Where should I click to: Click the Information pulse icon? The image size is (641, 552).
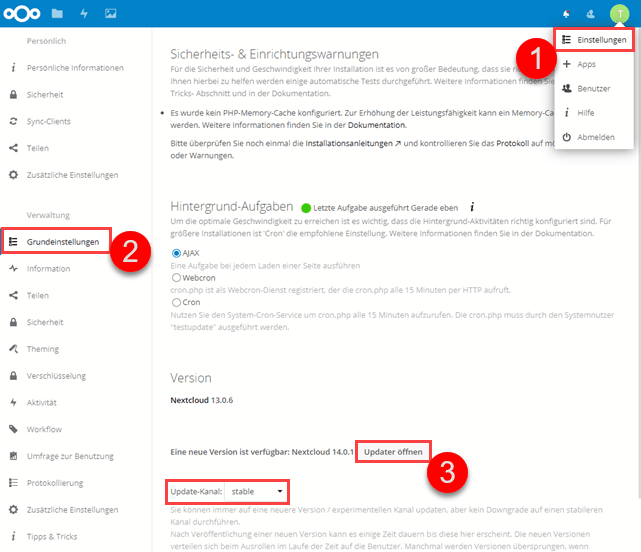[x=13, y=269]
